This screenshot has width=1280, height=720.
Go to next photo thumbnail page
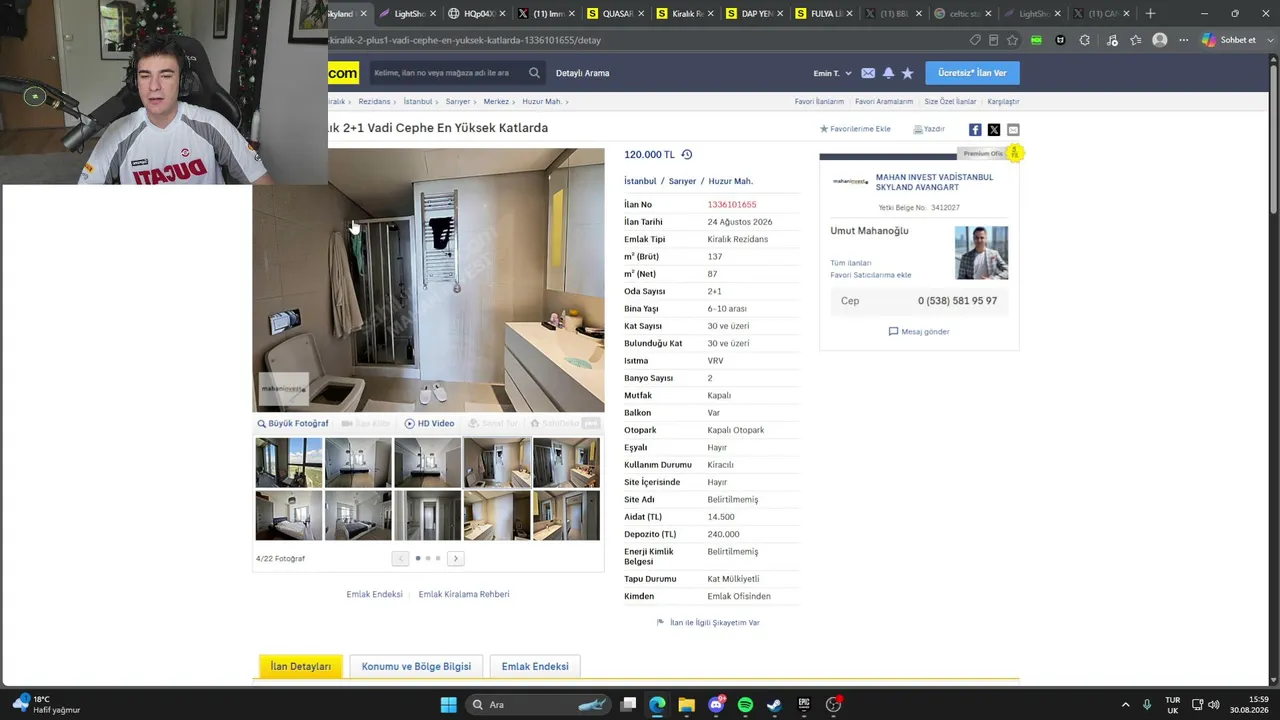tap(455, 559)
